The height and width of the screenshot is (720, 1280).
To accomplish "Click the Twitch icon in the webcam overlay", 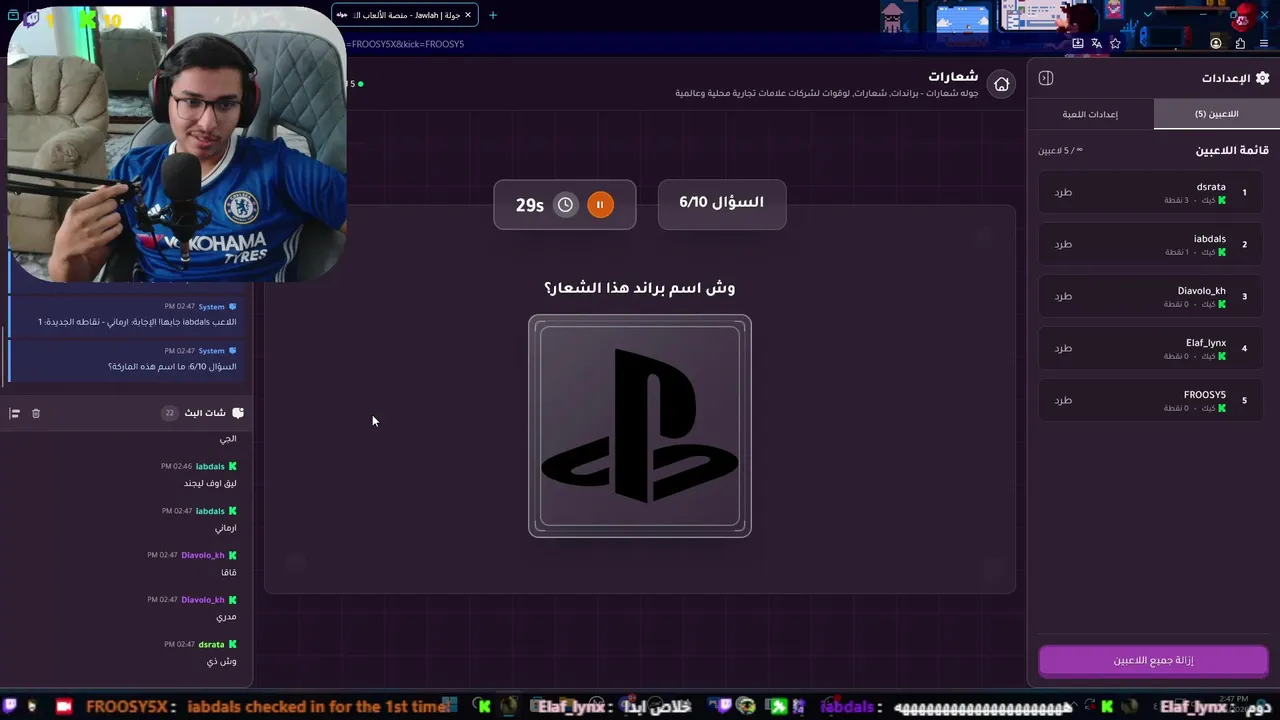I will pyautogui.click(x=29, y=19).
